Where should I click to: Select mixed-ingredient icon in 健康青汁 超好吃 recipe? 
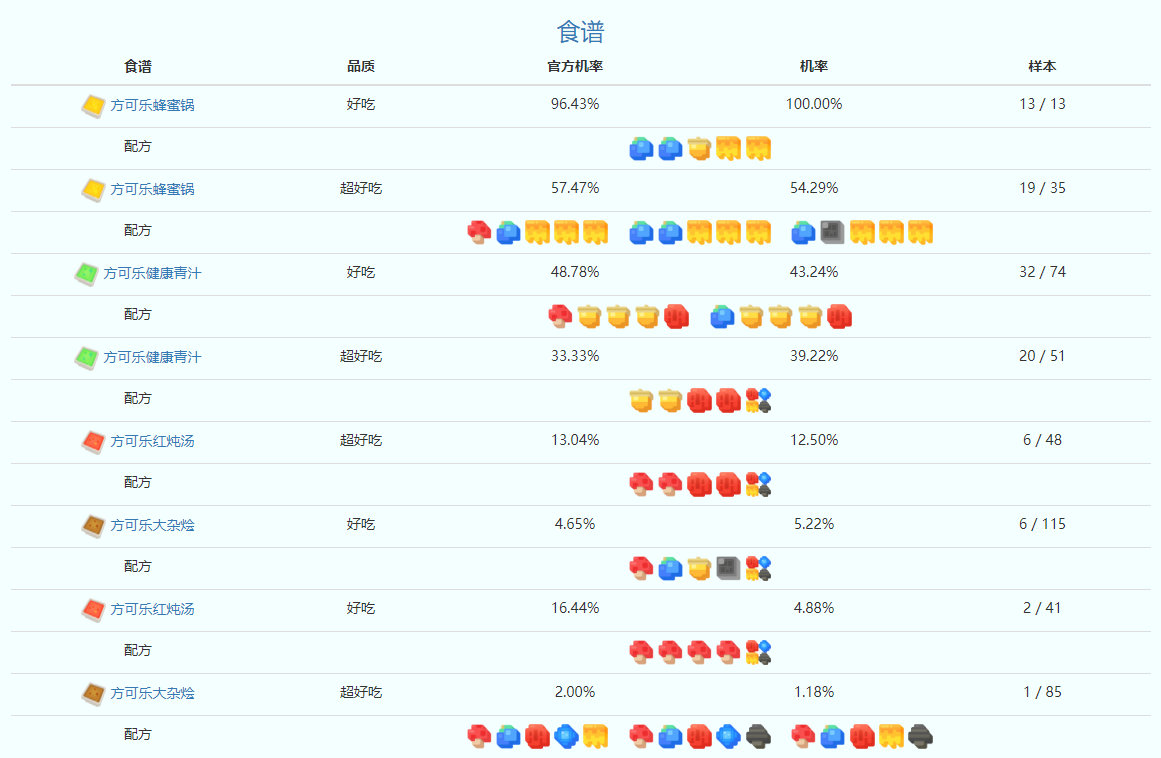[758, 400]
